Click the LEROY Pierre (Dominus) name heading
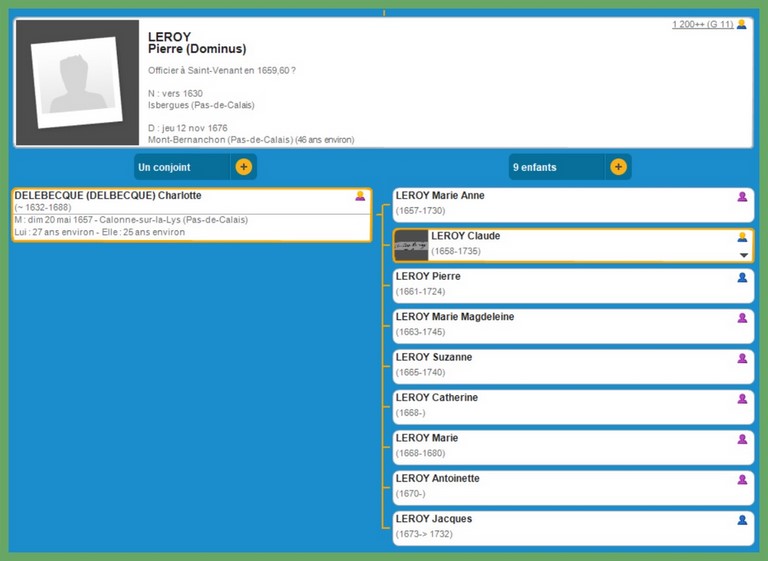Image resolution: width=768 pixels, height=561 pixels. (196, 43)
